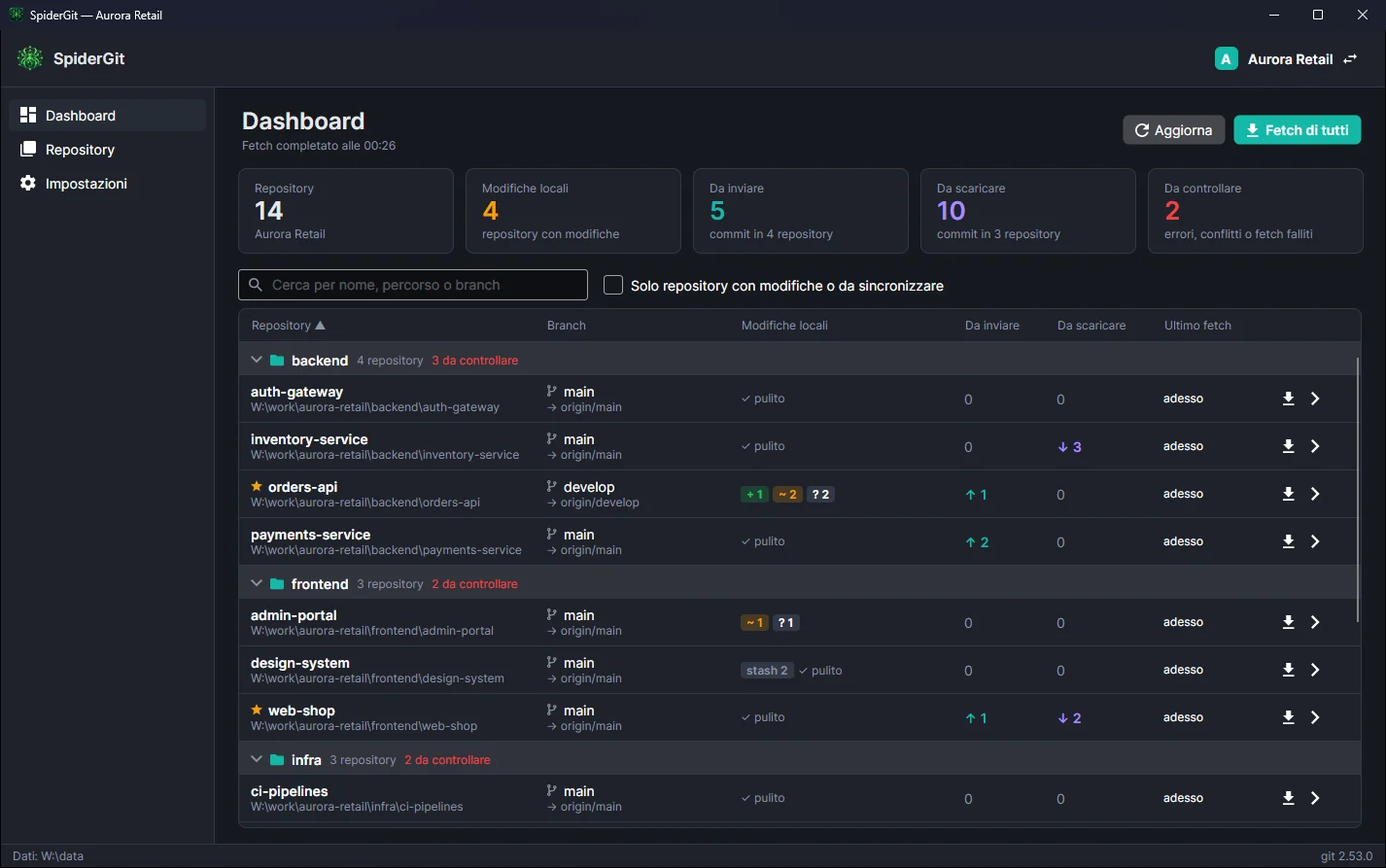Screen dimensions: 1386x868
Task: Collapse the backend group
Action: 257,360
